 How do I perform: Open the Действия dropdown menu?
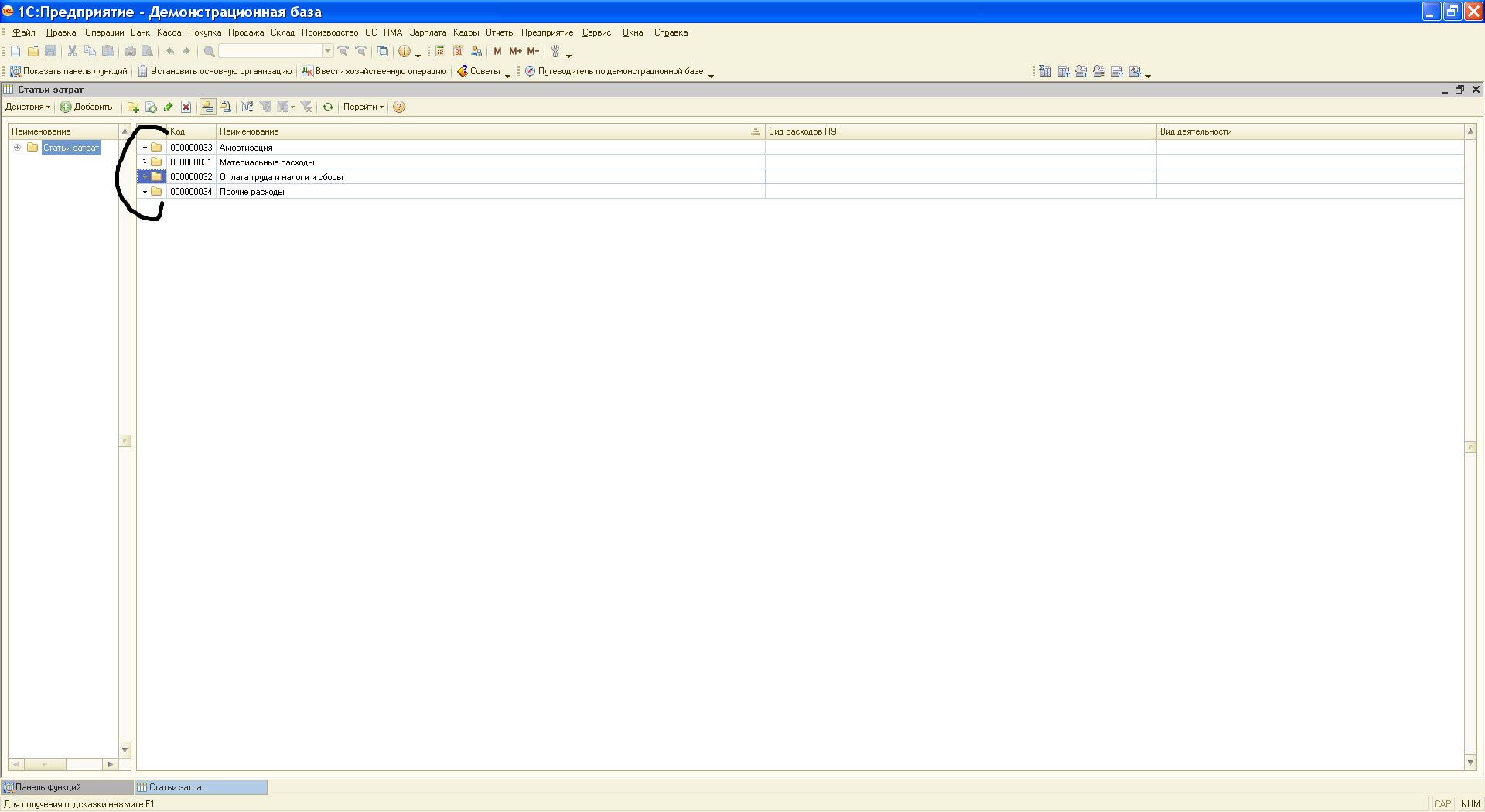tap(27, 107)
